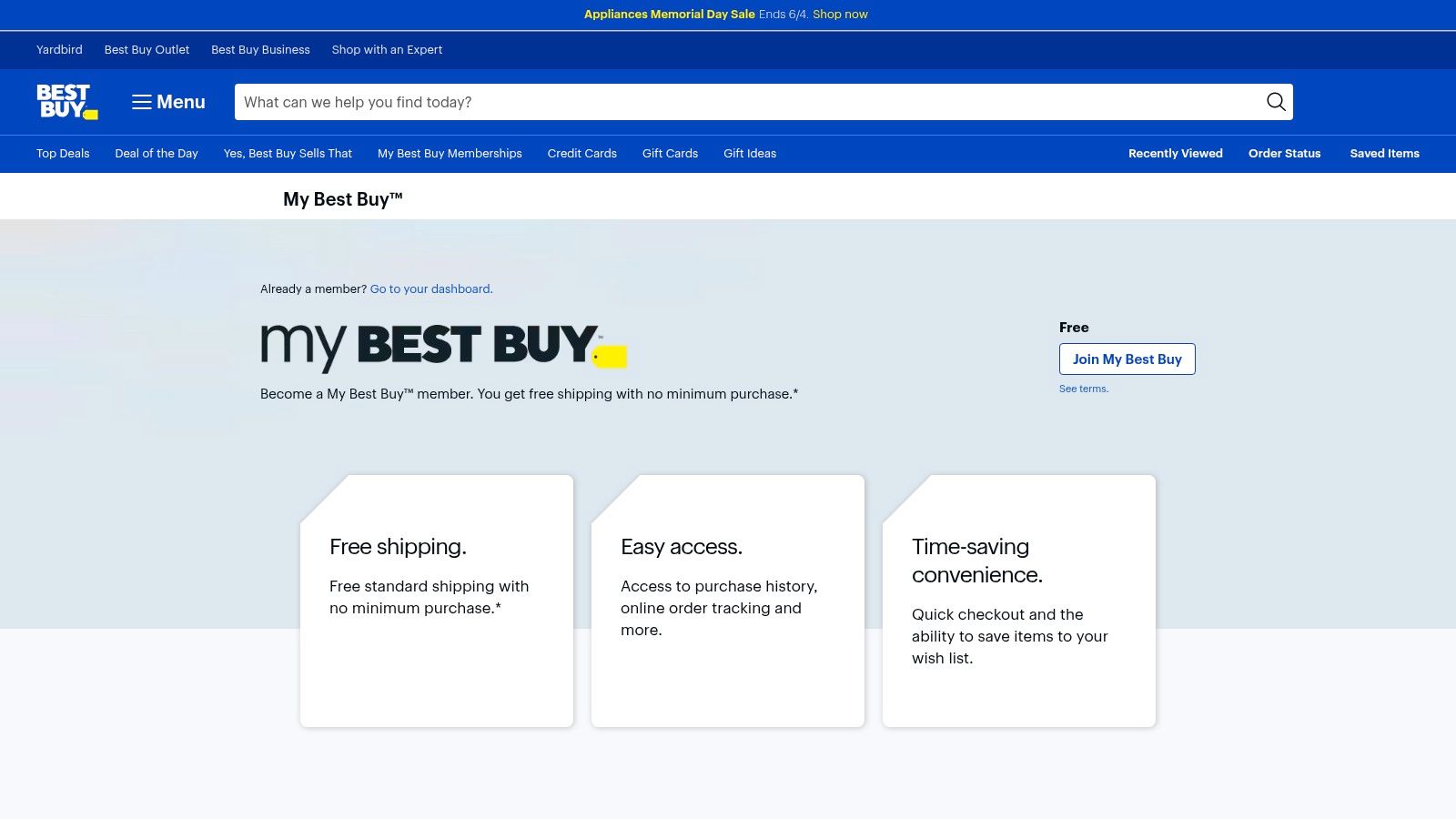Open the See terms link
Viewport: 1456px width, 819px height.
(x=1083, y=389)
